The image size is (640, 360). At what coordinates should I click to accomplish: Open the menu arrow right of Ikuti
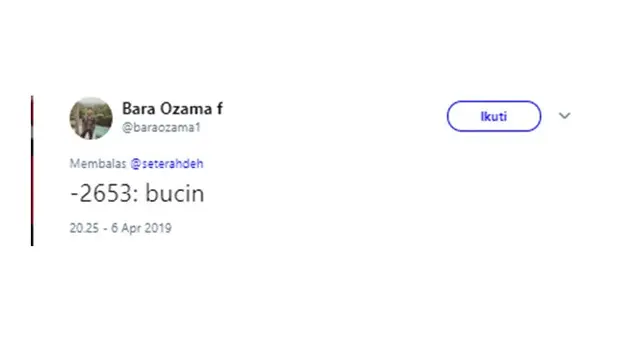tap(564, 116)
